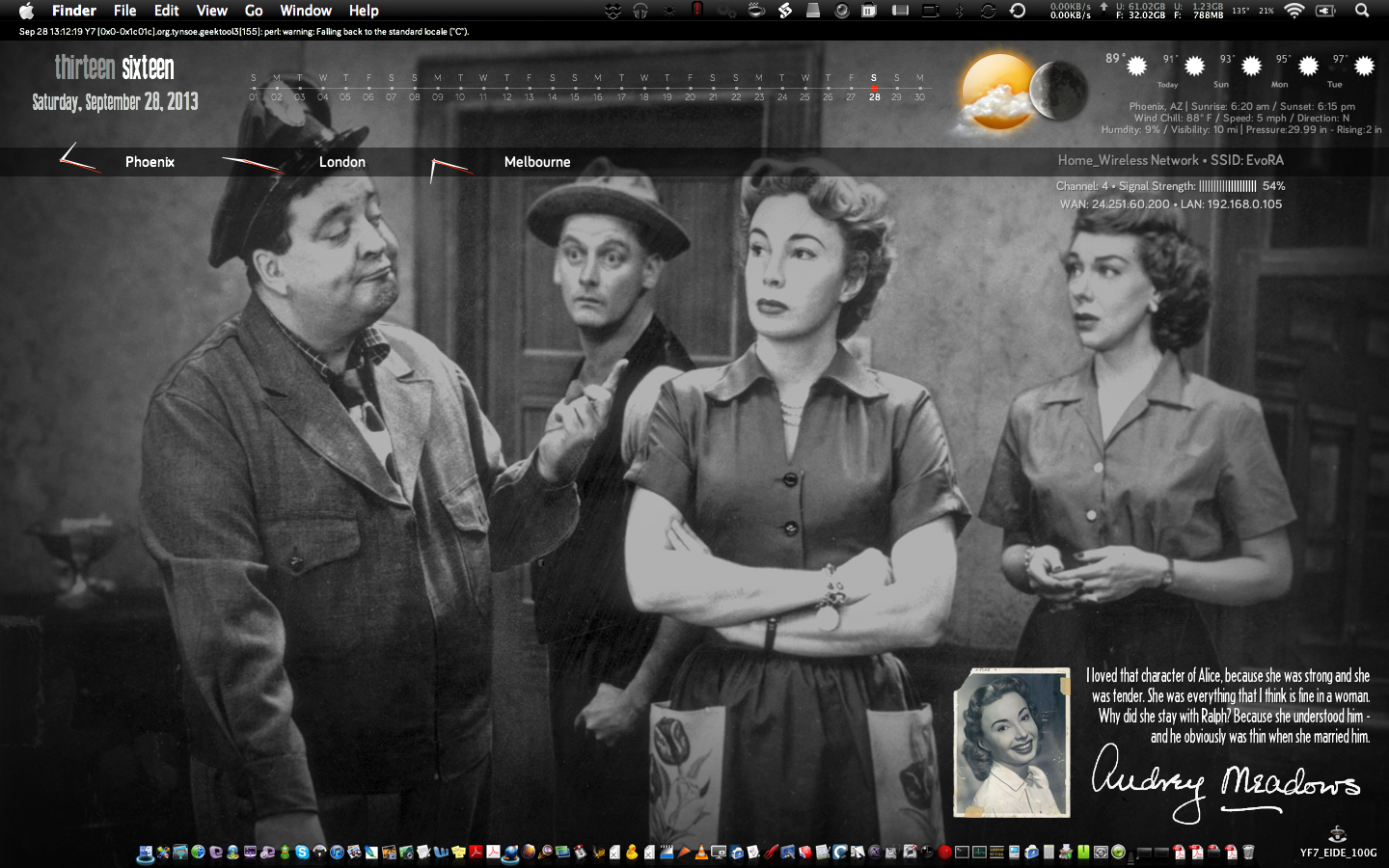Click the headphones menu bar icon
Image resolution: width=1389 pixels, height=868 pixels.
pos(640,11)
